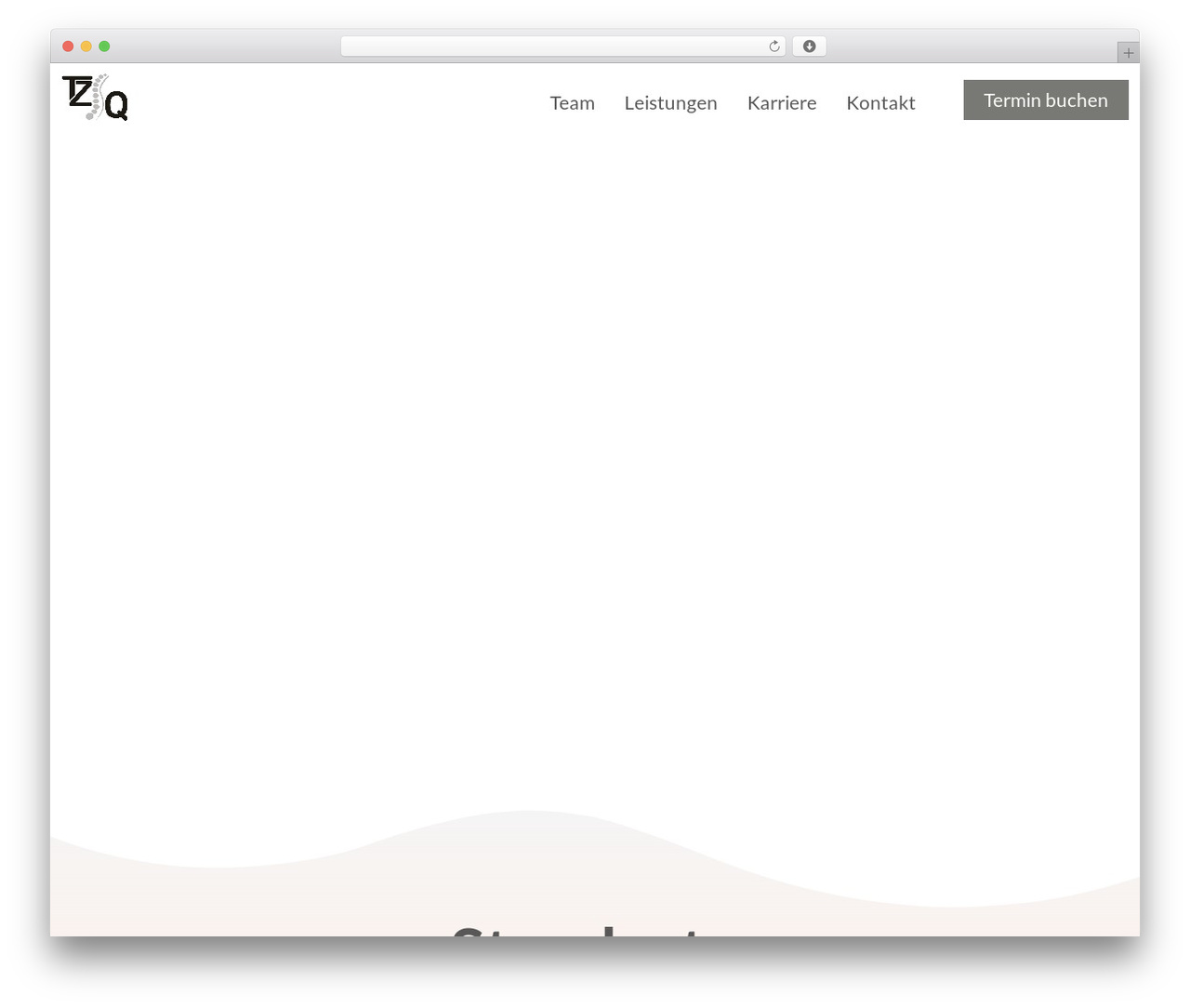Open the Team menu item
The image size is (1190, 1008).
click(x=572, y=103)
